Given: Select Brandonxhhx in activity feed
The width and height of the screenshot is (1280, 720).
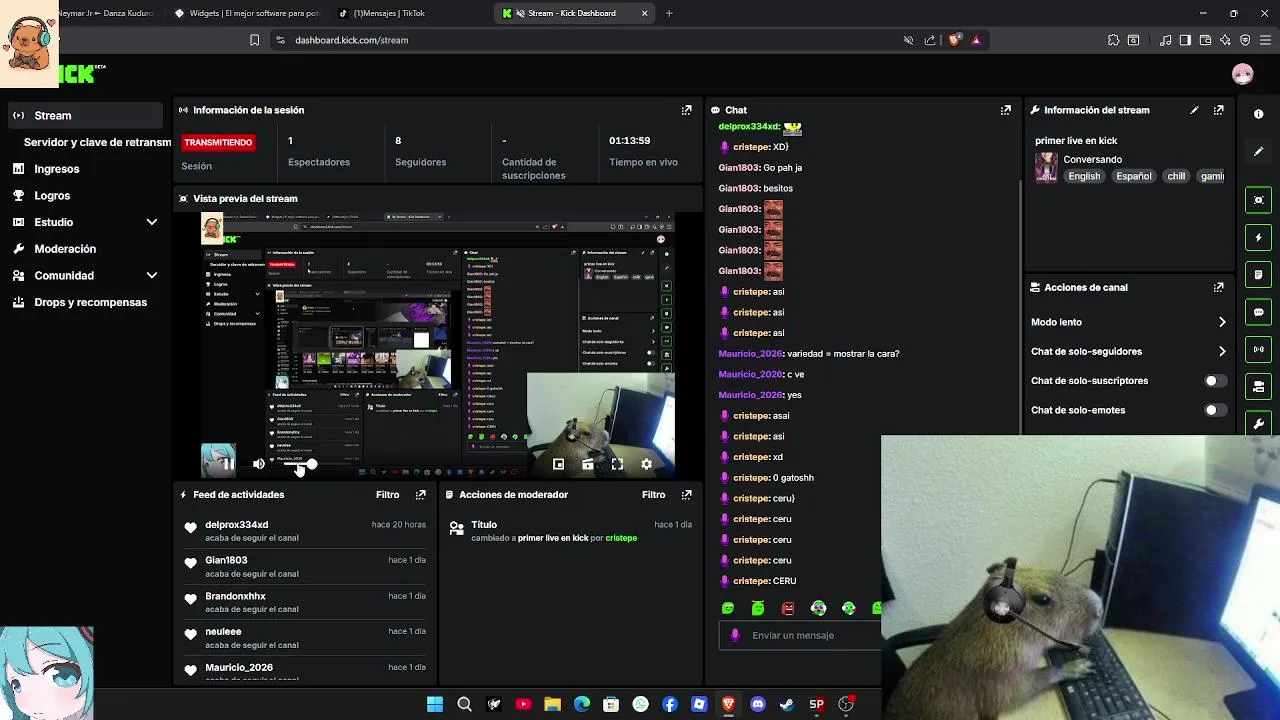Looking at the screenshot, I should point(235,596).
